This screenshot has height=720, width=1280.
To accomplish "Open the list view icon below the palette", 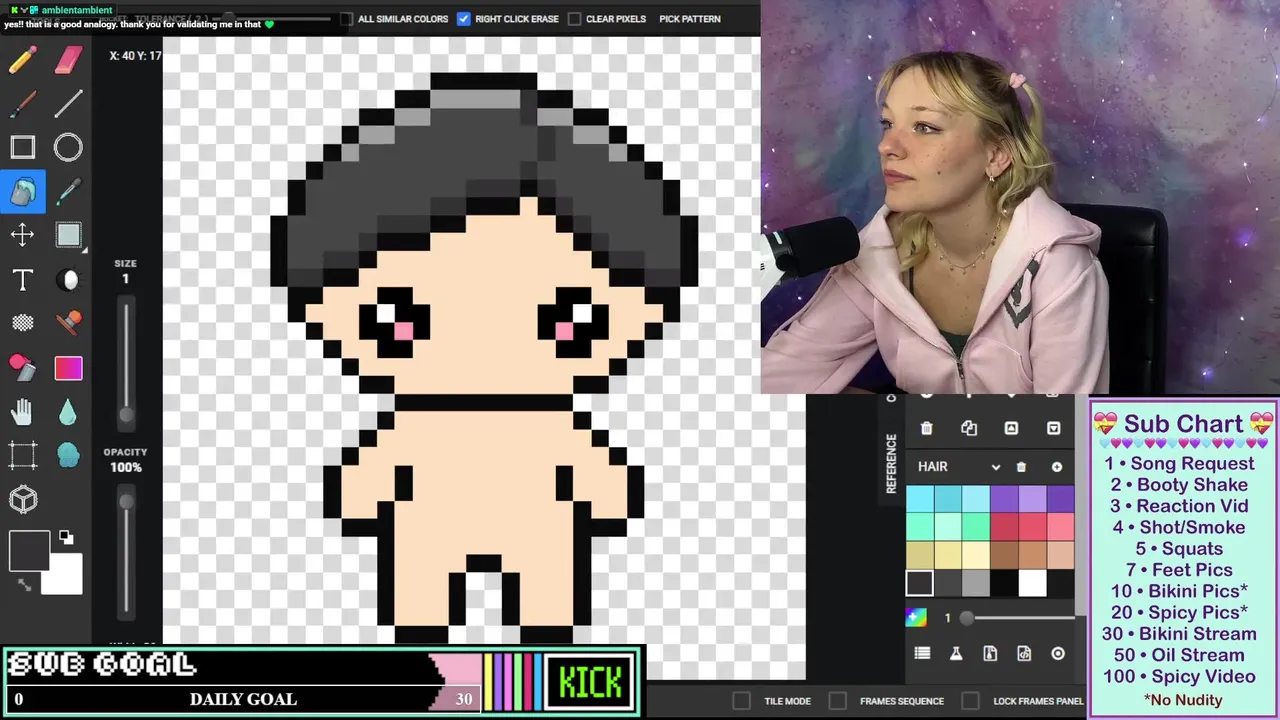I will pyautogui.click(x=922, y=654).
